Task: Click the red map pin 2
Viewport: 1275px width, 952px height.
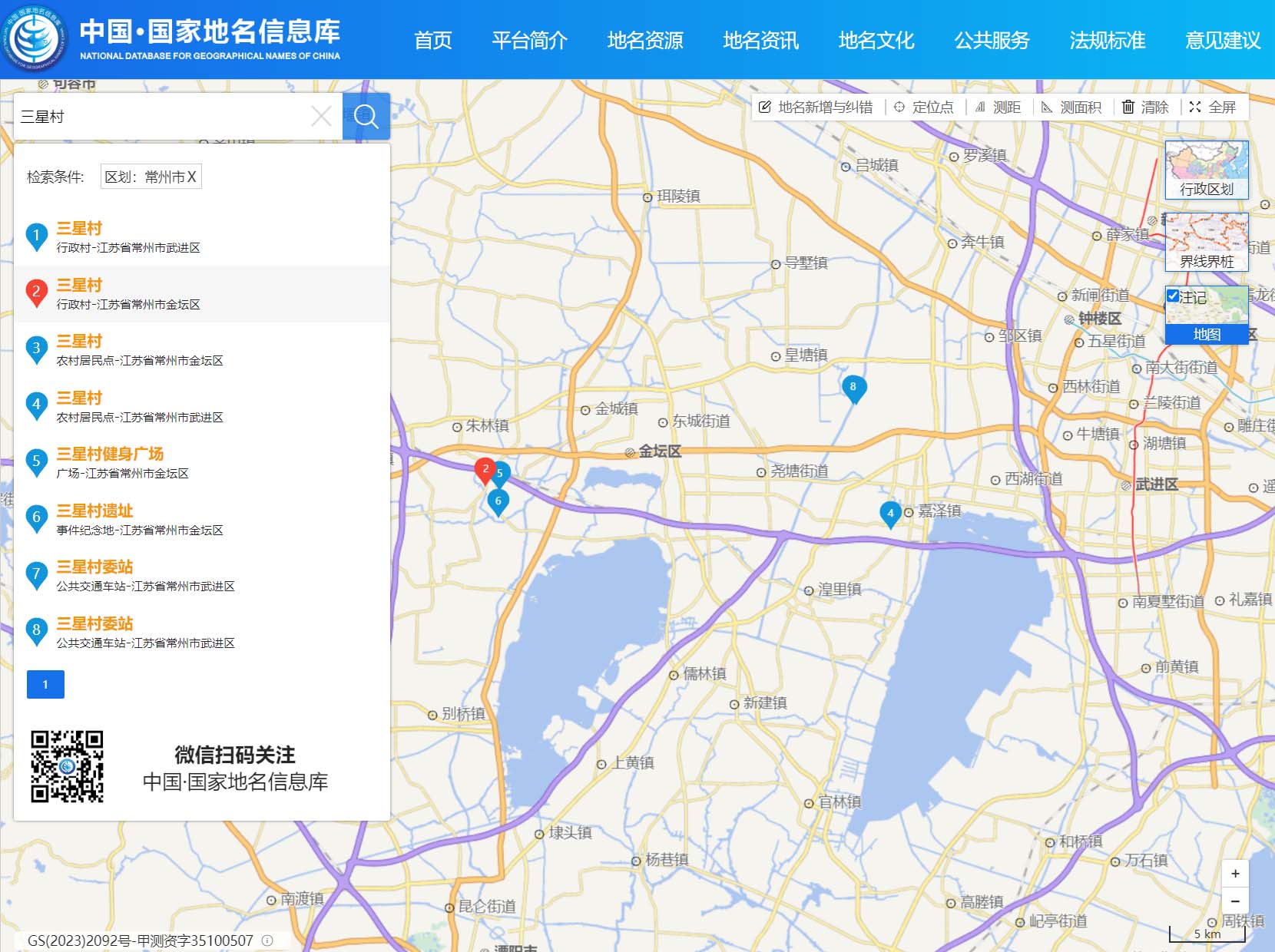Action: (x=485, y=471)
